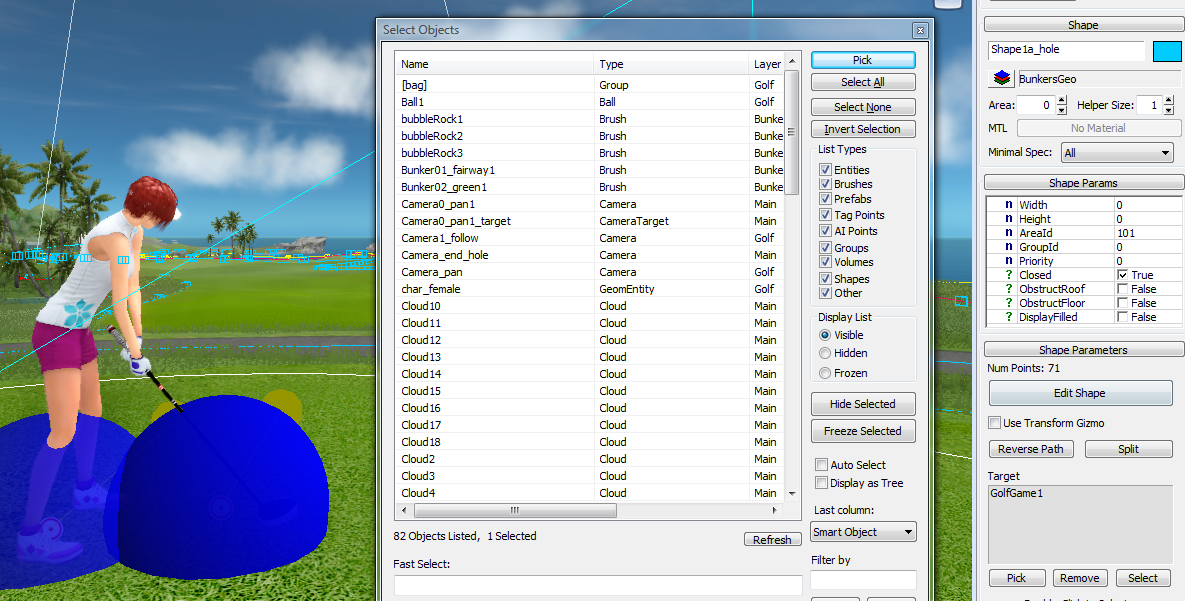
Task: Select the Frozen display list radio
Action: click(825, 373)
